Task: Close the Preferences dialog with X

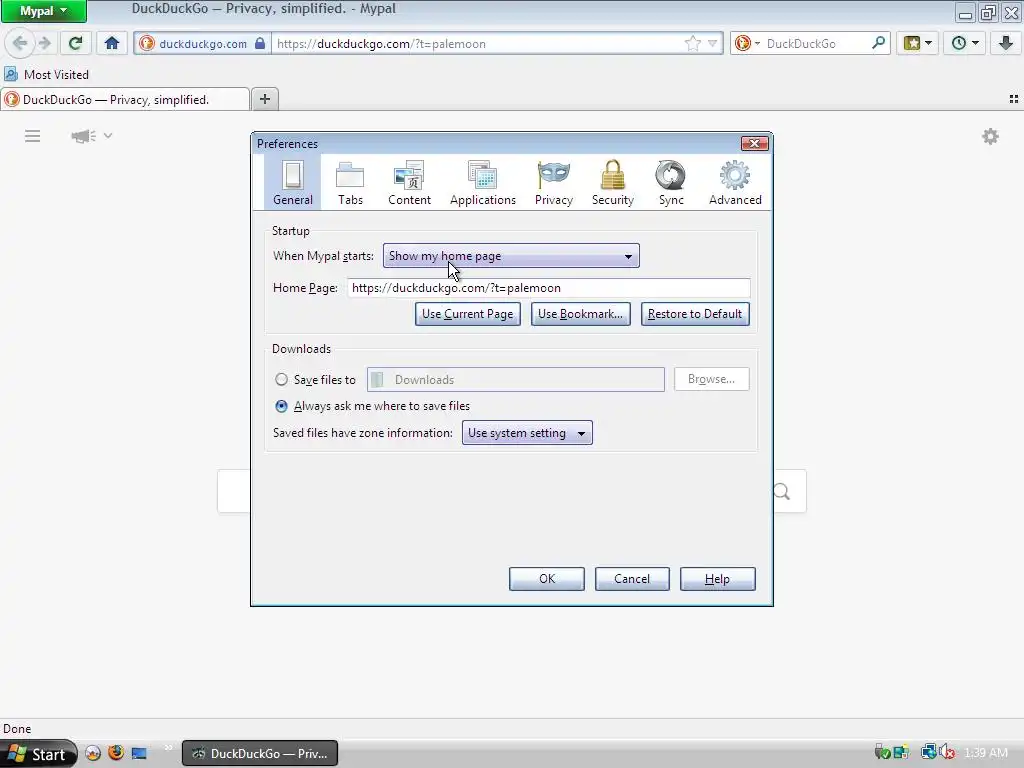Action: point(754,143)
